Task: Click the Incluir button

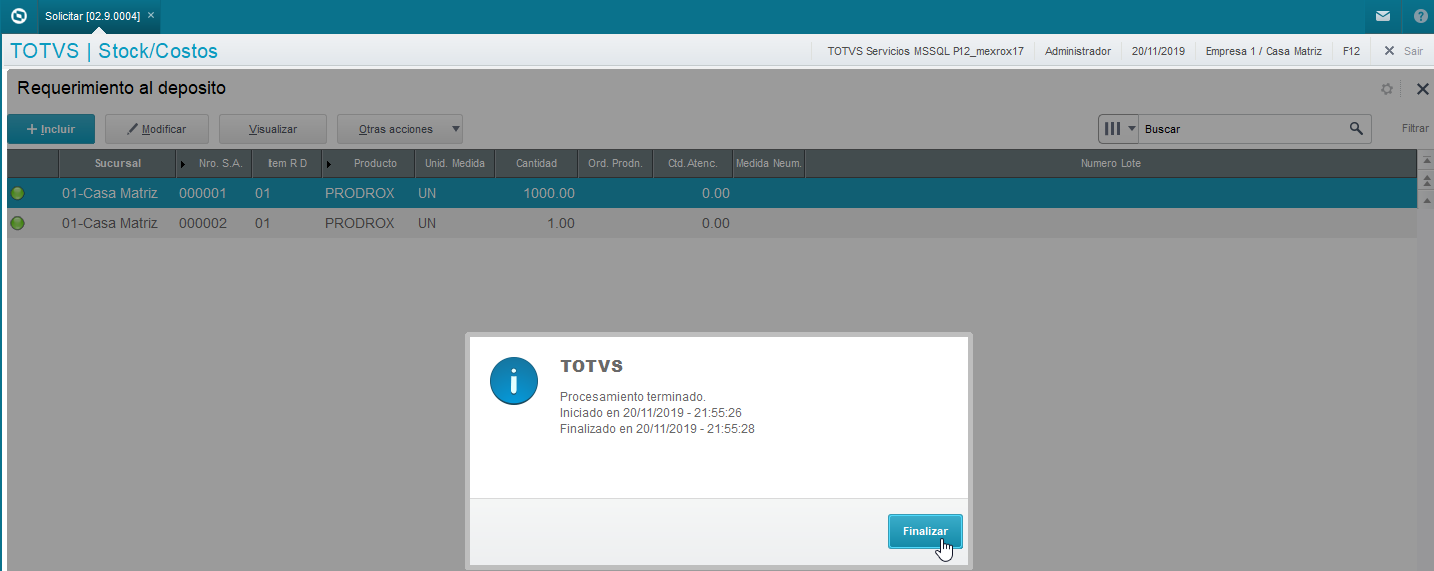Action: (51, 129)
